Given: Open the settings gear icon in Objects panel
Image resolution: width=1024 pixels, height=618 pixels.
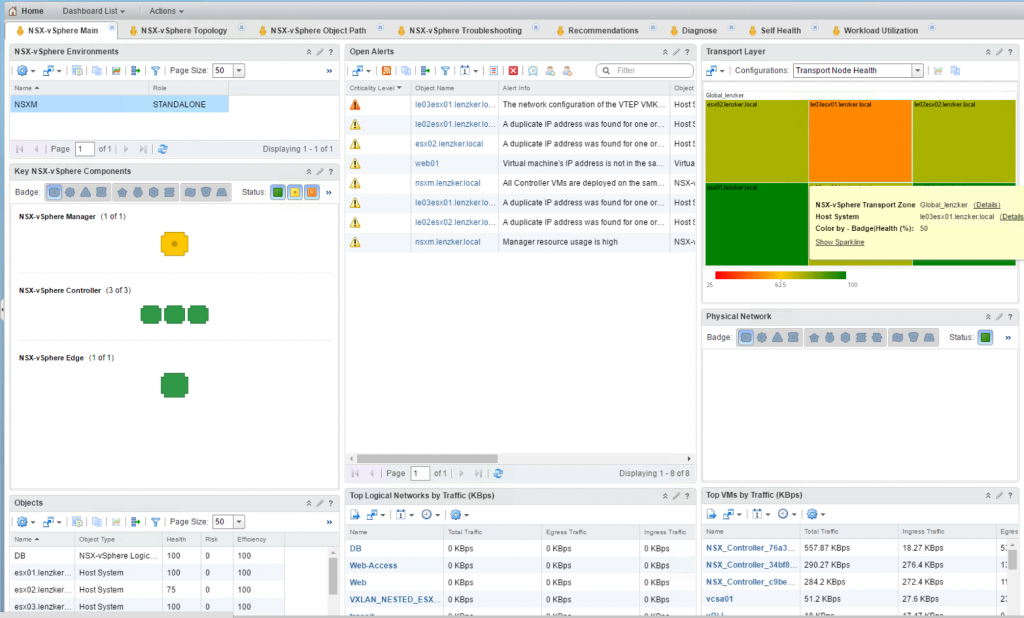Looking at the screenshot, I should pos(21,521).
